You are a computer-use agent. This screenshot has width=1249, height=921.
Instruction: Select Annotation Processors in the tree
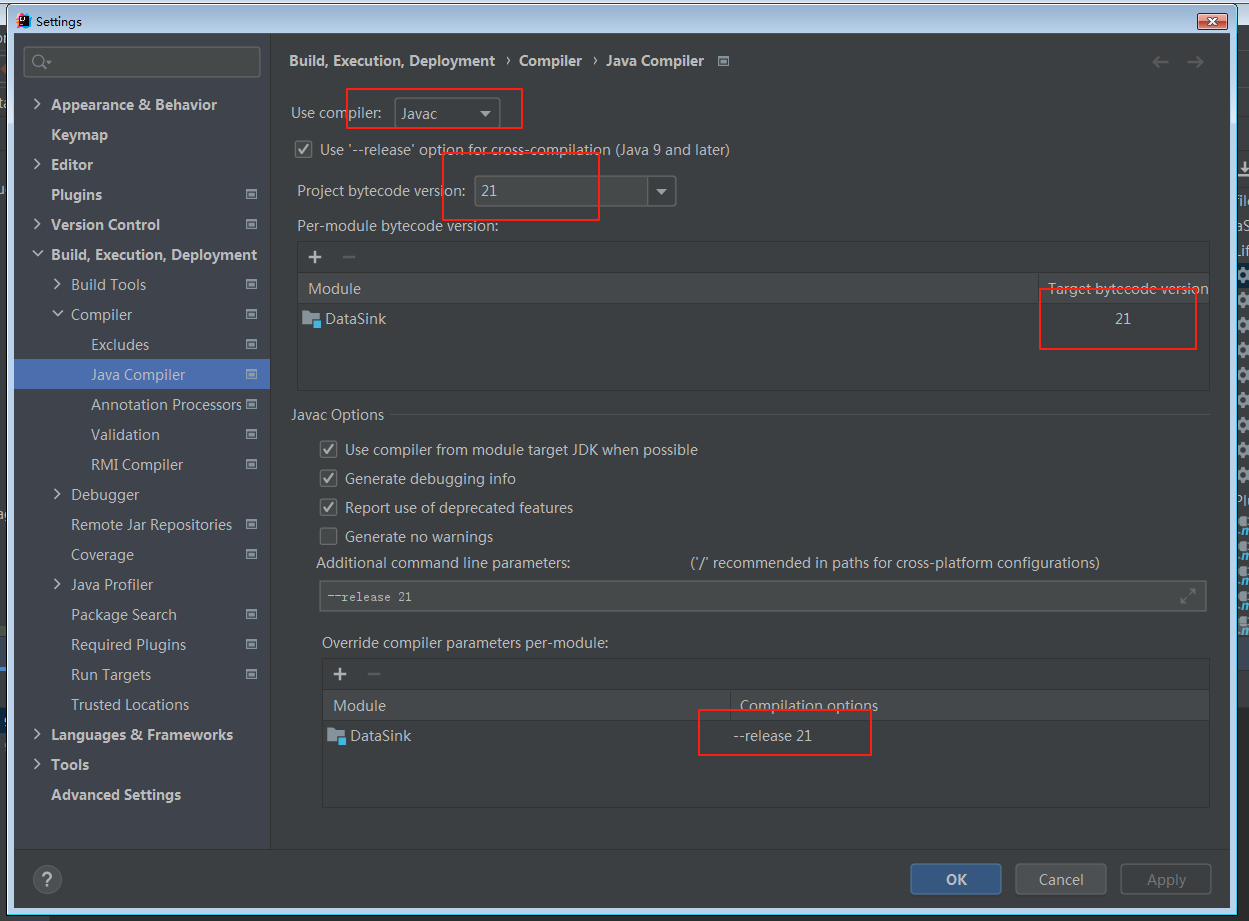point(166,404)
